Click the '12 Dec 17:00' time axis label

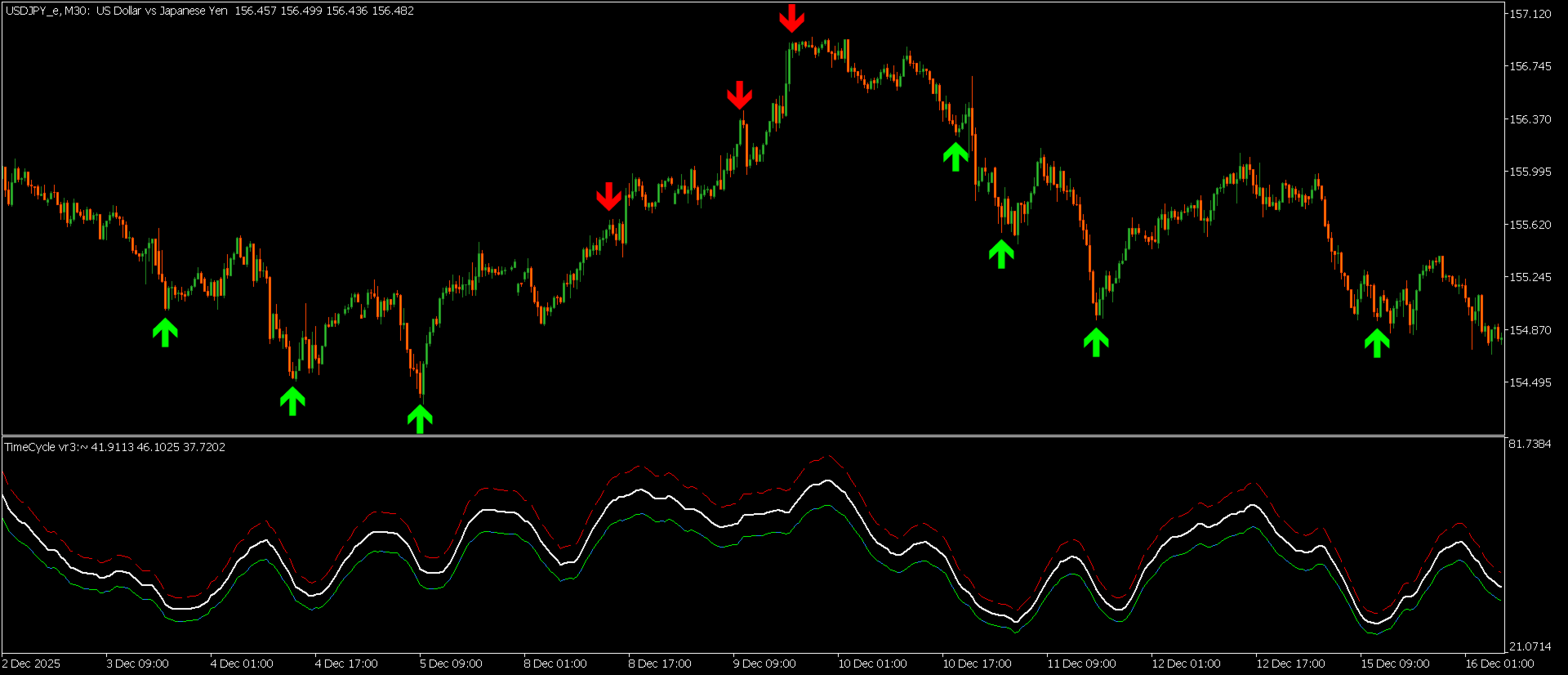(x=1290, y=664)
